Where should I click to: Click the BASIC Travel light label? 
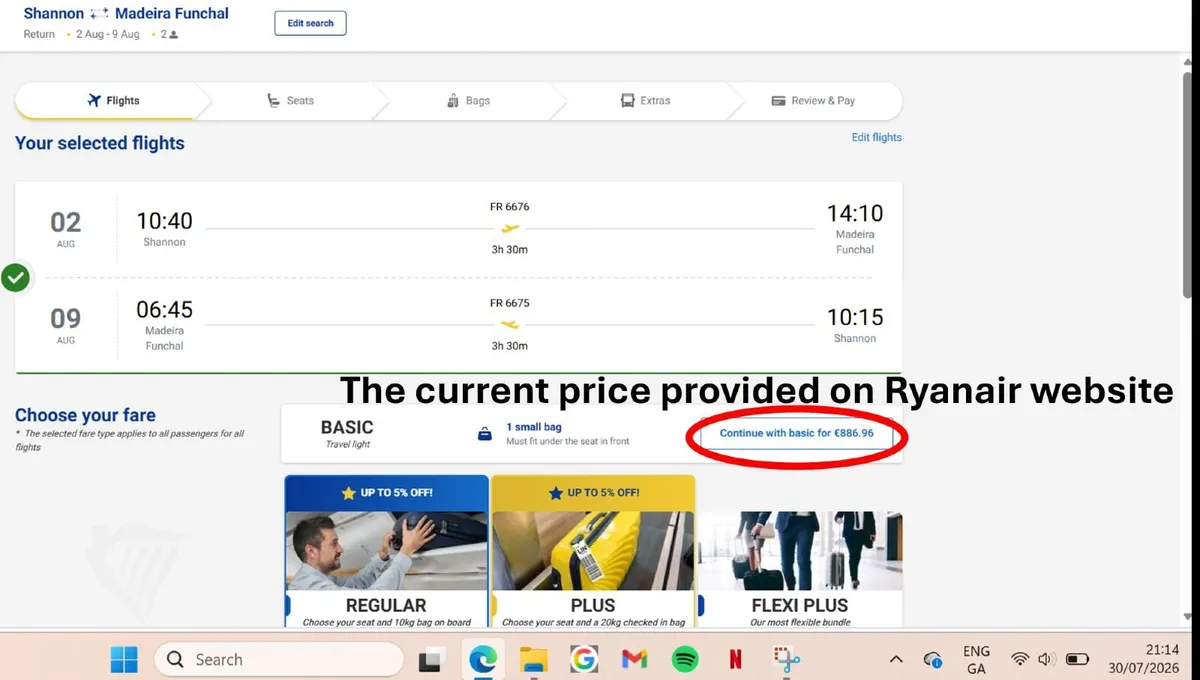(x=347, y=434)
